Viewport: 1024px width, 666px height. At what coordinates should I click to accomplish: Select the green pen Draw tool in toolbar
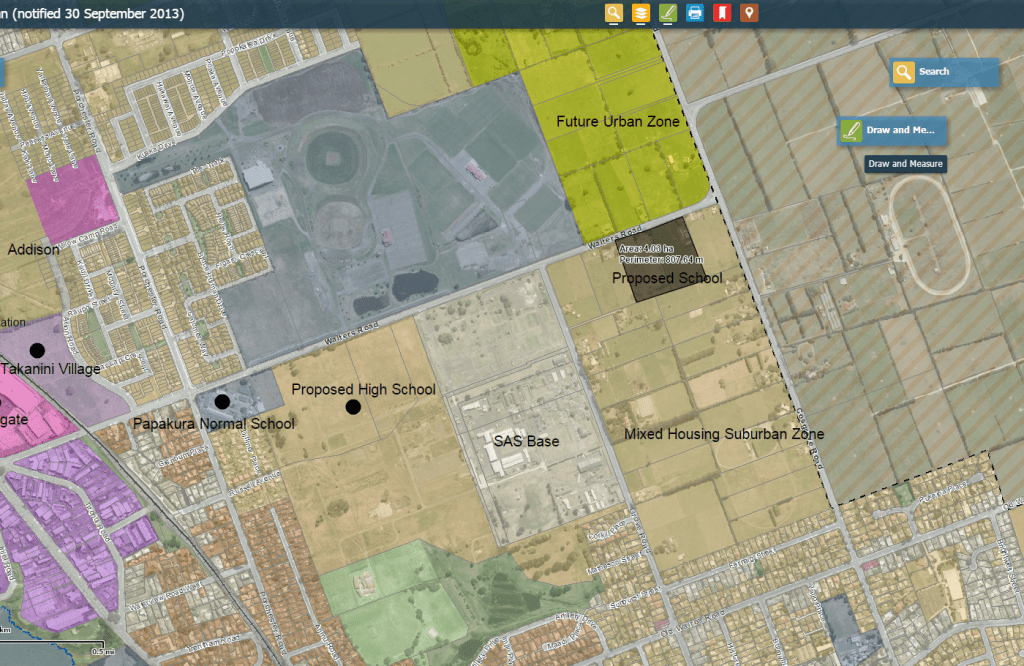(x=668, y=13)
